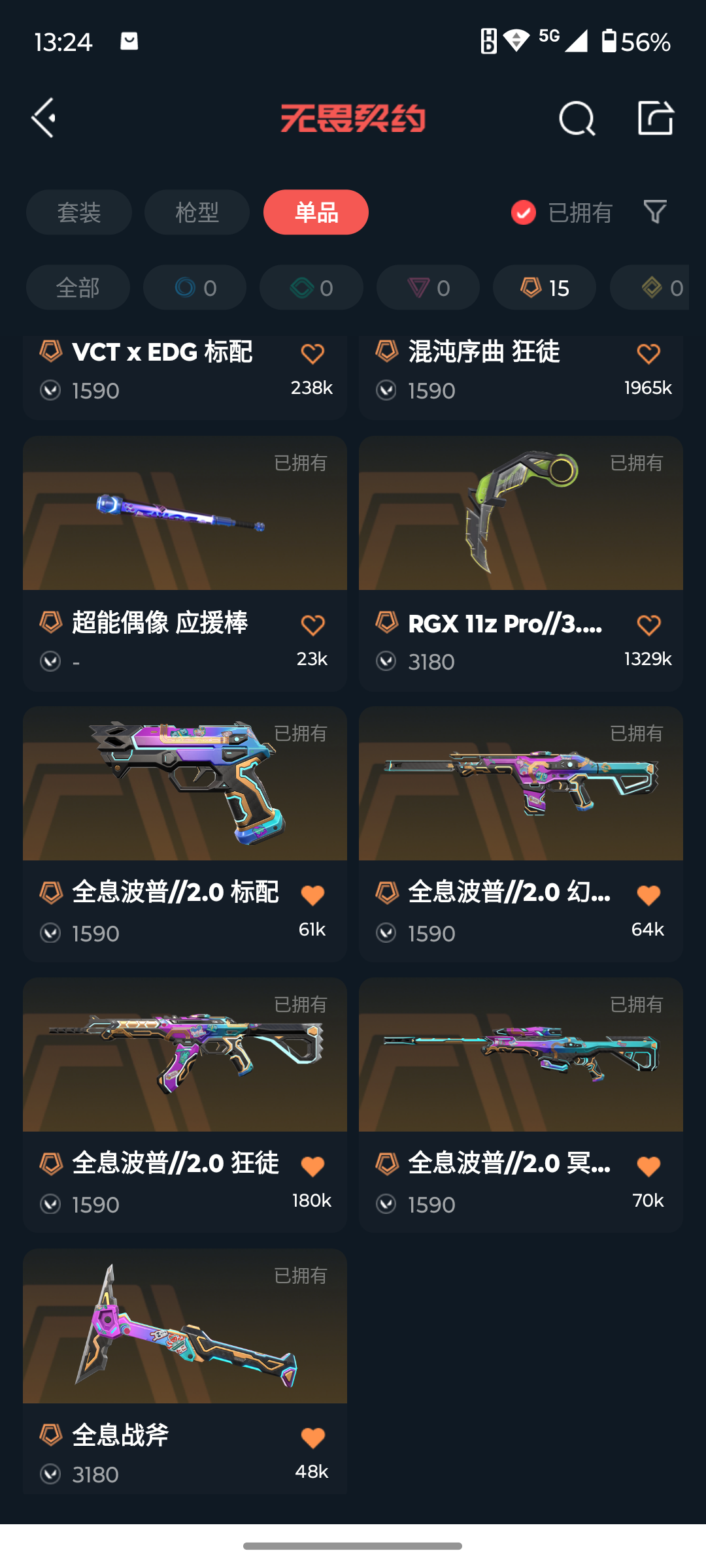The height and width of the screenshot is (1568, 706).
Task: Unfavorite the 全息战斧 heart
Action: coord(312,1438)
